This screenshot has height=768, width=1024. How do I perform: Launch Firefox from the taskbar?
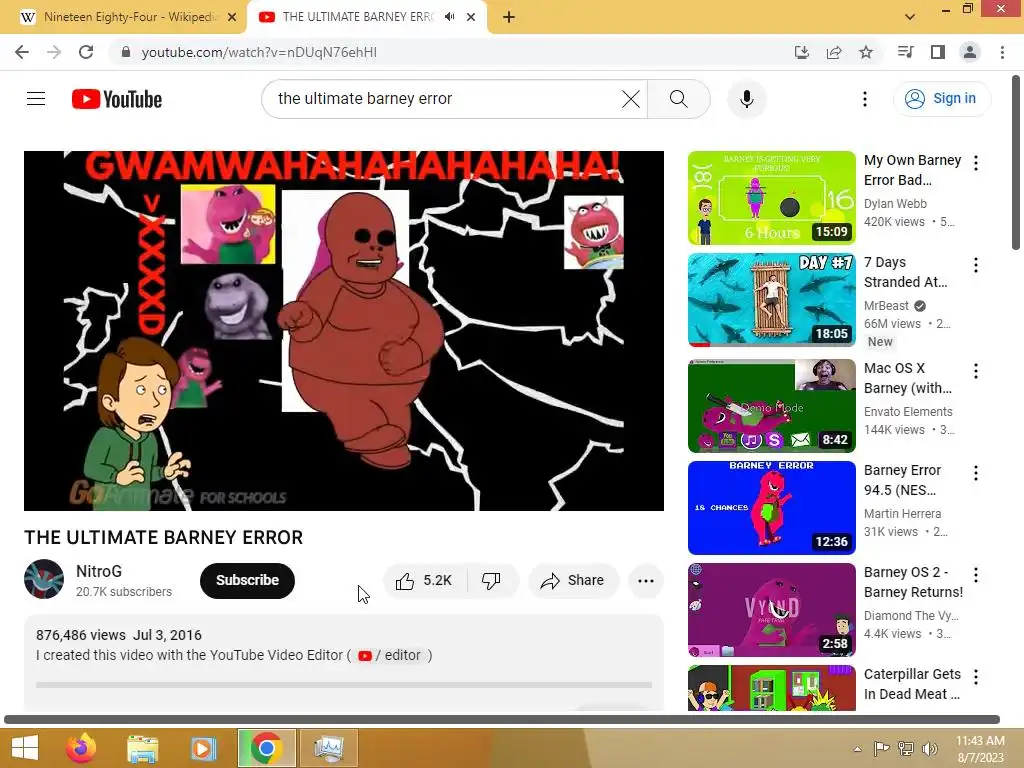pos(81,748)
